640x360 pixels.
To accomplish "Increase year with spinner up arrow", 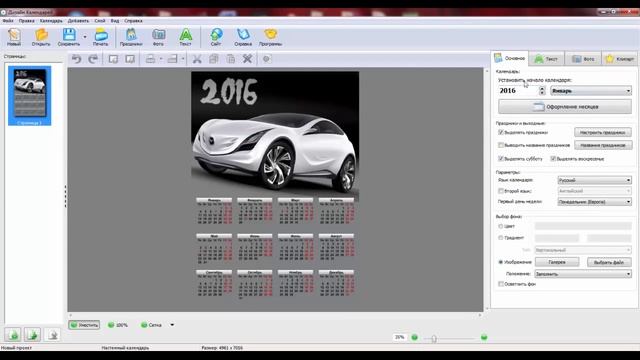I will click(x=542, y=88).
